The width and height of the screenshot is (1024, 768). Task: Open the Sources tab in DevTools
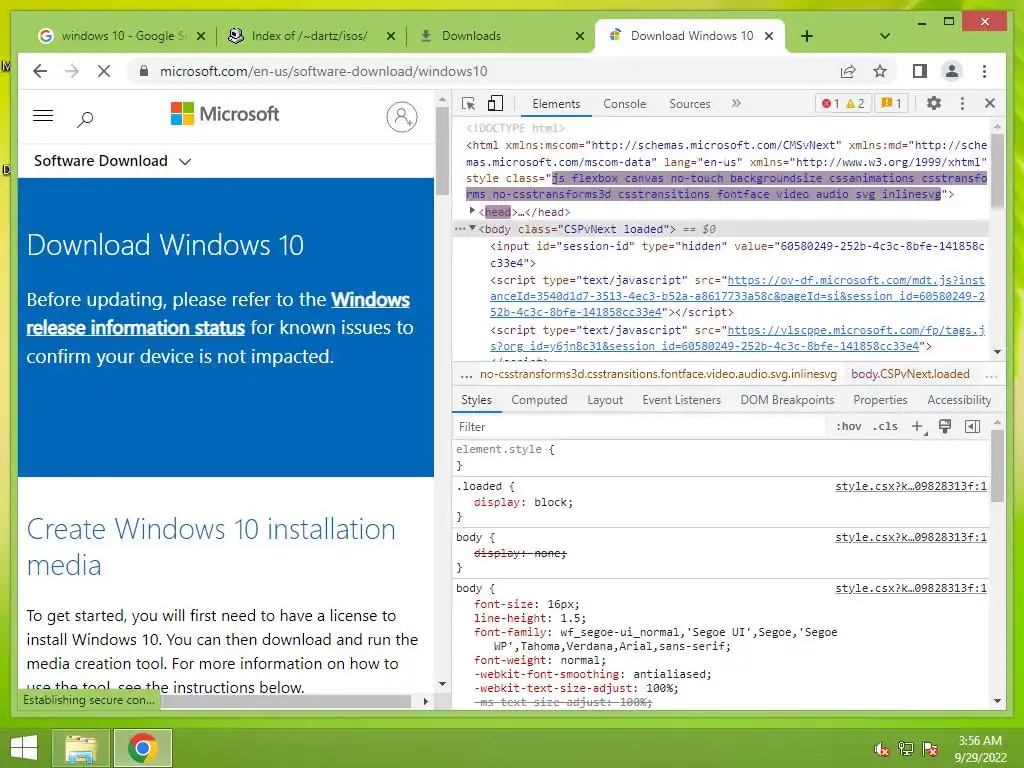tap(690, 104)
